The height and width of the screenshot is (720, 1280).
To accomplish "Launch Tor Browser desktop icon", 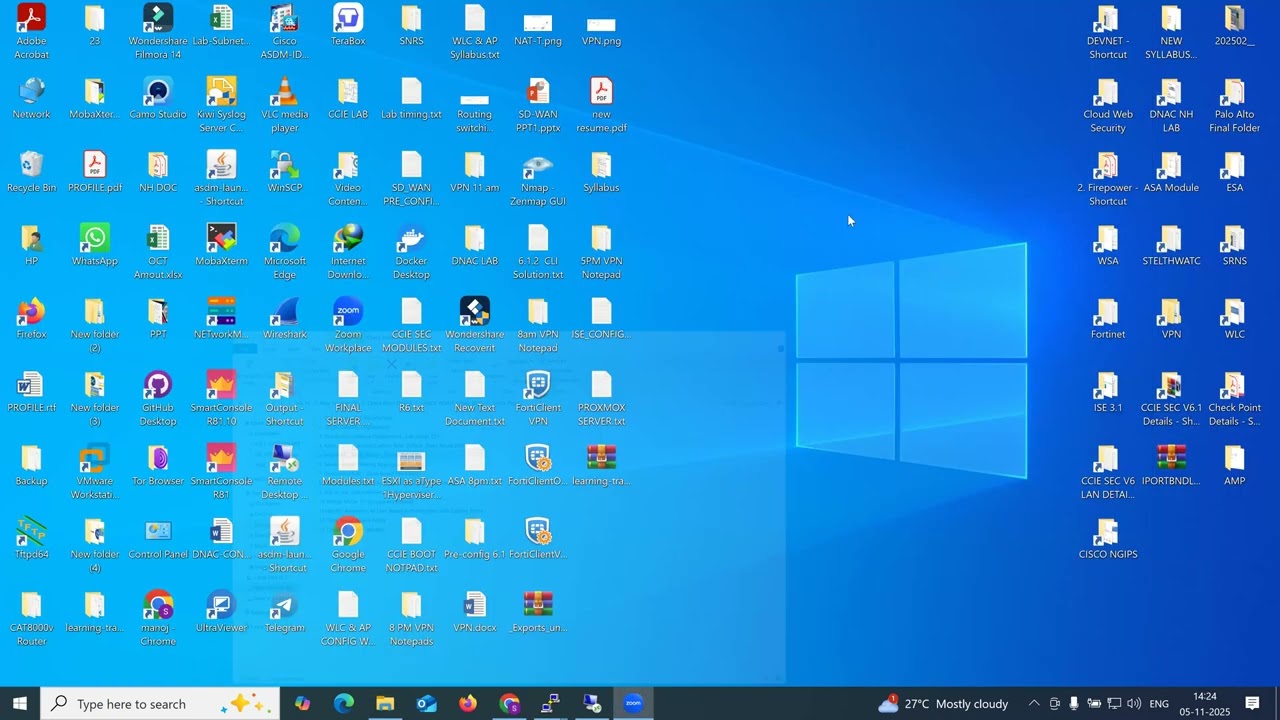I will [158, 465].
